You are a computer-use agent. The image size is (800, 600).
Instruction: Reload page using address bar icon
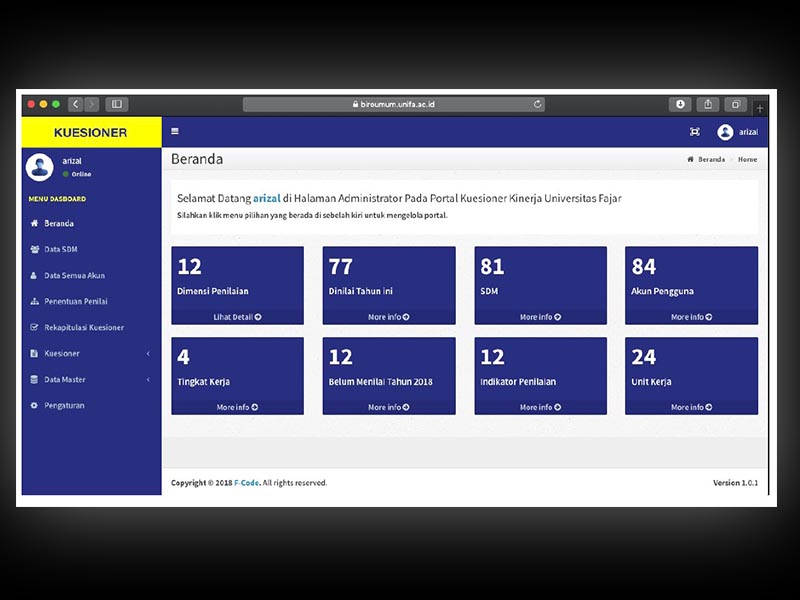pyautogui.click(x=538, y=104)
